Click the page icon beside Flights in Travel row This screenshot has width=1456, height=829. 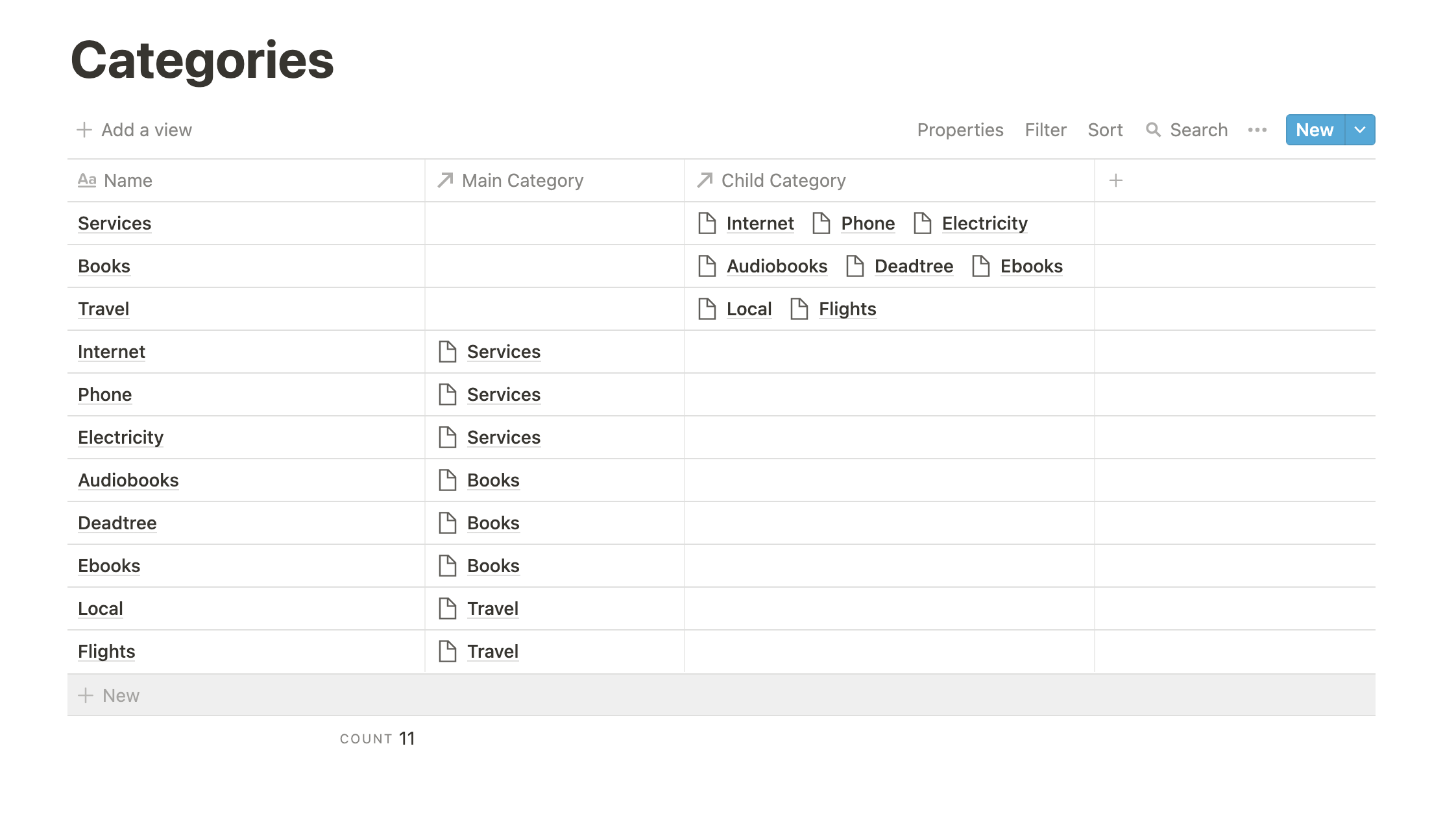[799, 309]
